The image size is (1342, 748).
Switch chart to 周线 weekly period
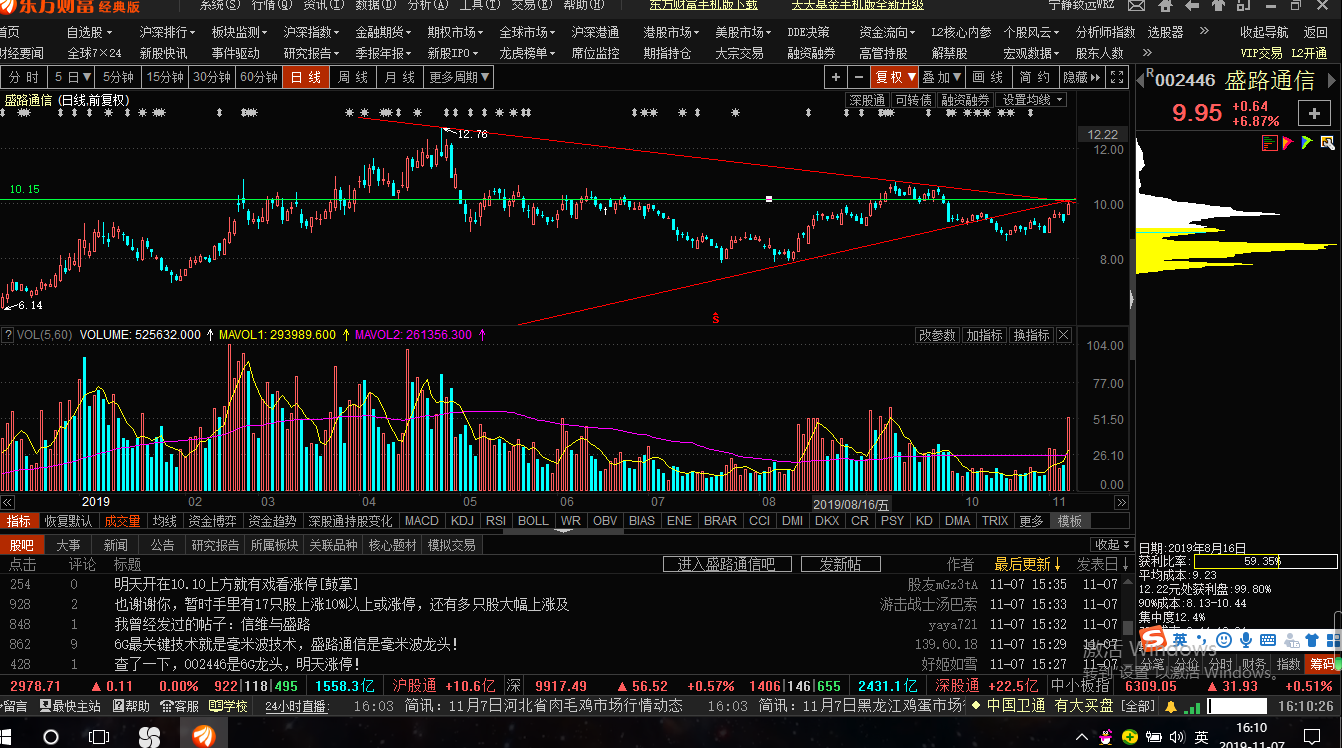point(353,77)
